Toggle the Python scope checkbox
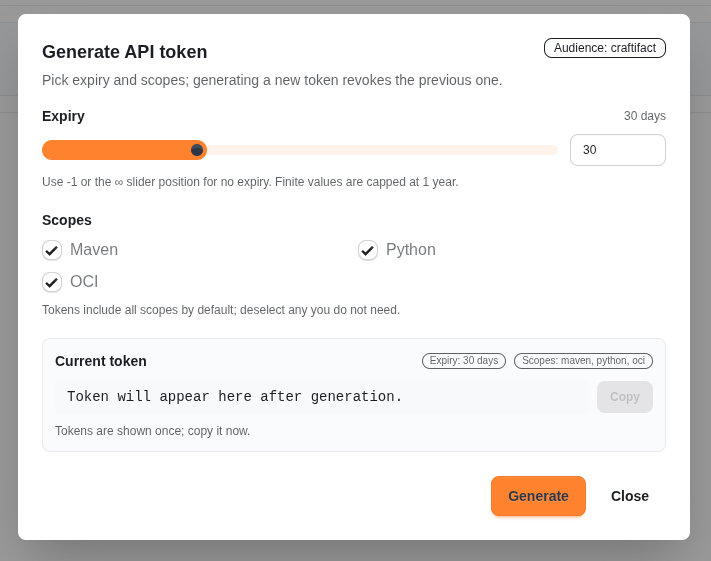This screenshot has height=561, width=711. [x=368, y=250]
